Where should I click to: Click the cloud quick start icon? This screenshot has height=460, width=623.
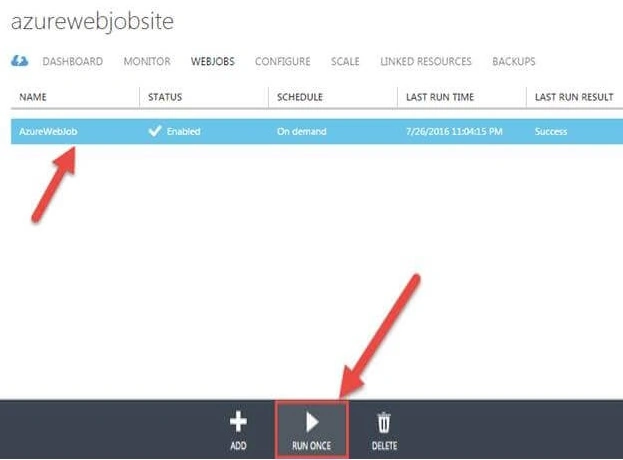(x=19, y=61)
